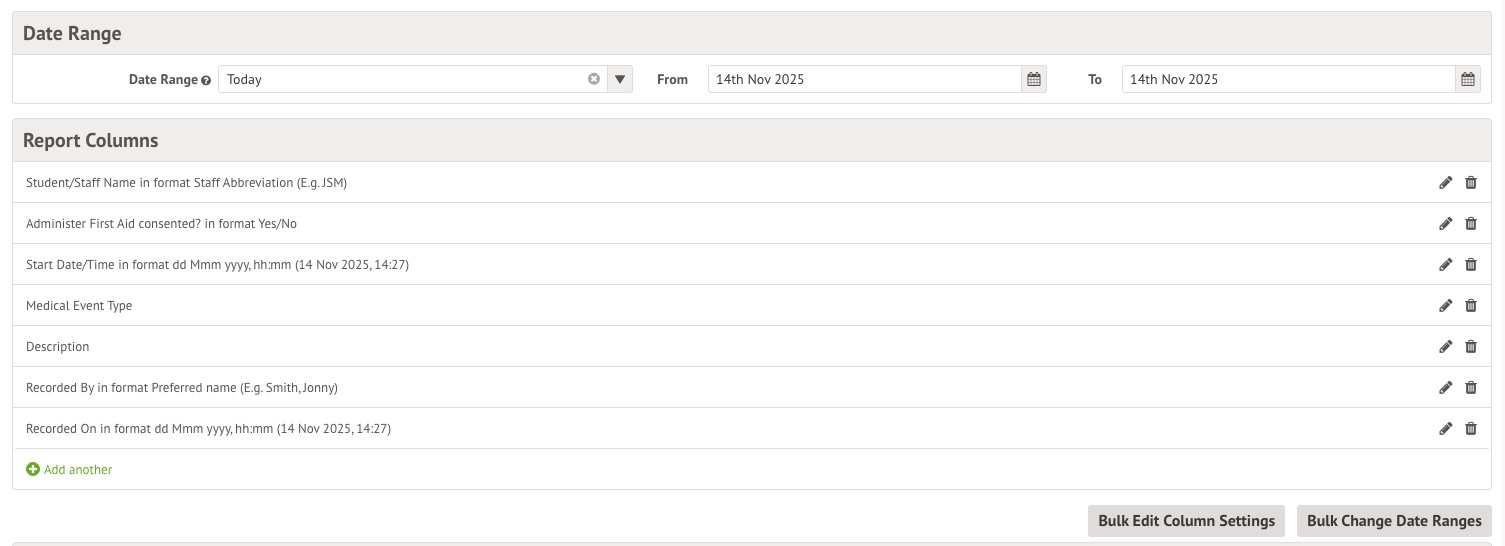Screen dimensions: 1505x546
Task: Click the To date input field
Action: point(1287,79)
